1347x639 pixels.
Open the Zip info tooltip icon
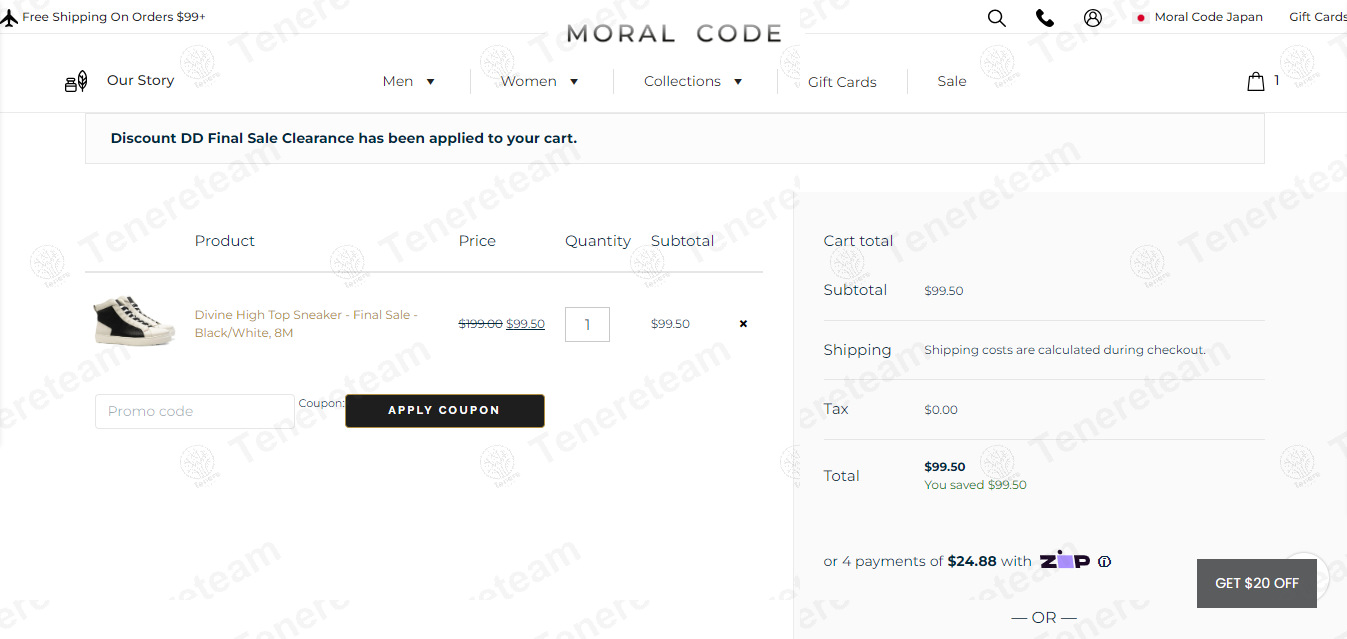click(1104, 561)
